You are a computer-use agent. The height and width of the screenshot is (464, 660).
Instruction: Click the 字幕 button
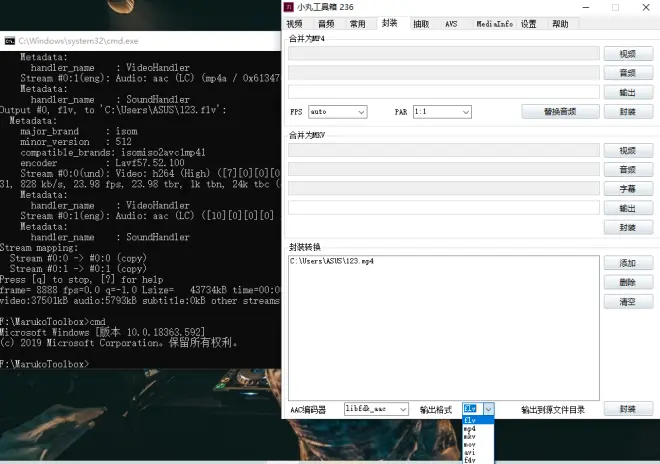(628, 189)
